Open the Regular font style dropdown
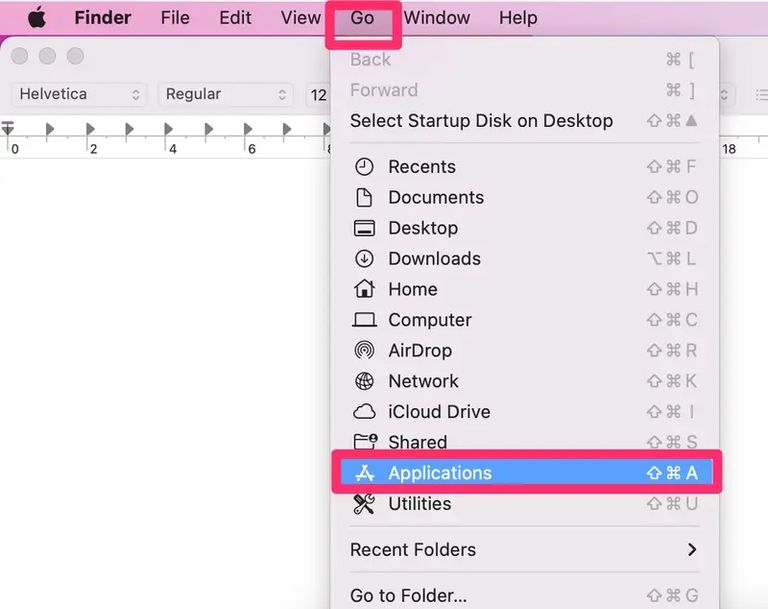Viewport: 768px width, 609px height. point(226,94)
